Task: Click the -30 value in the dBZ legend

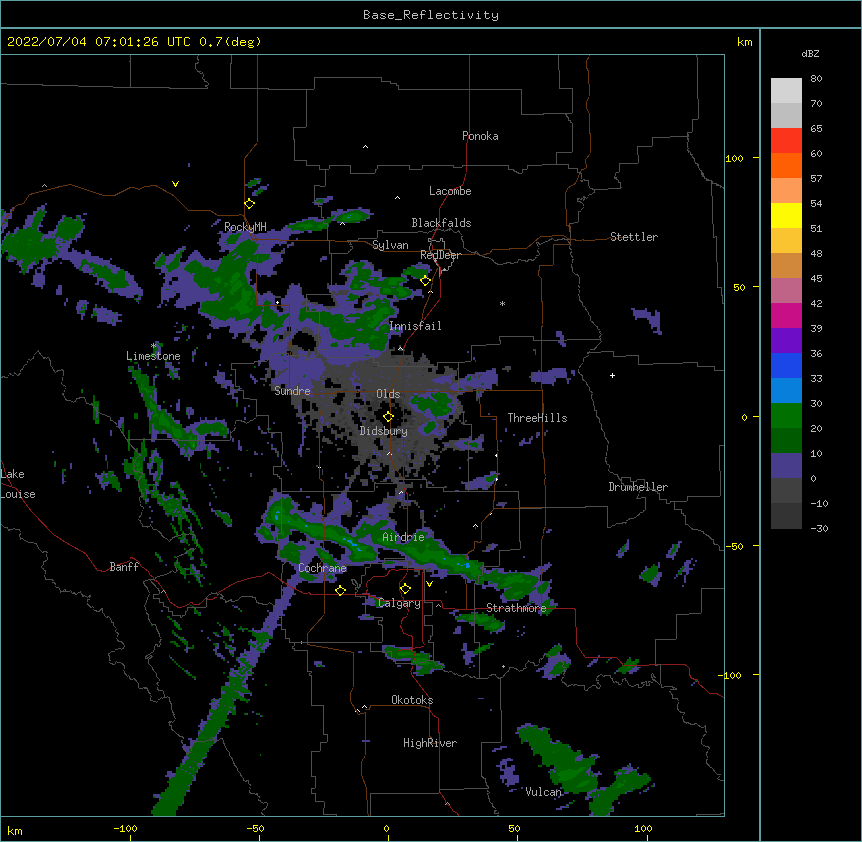Action: 819,528
